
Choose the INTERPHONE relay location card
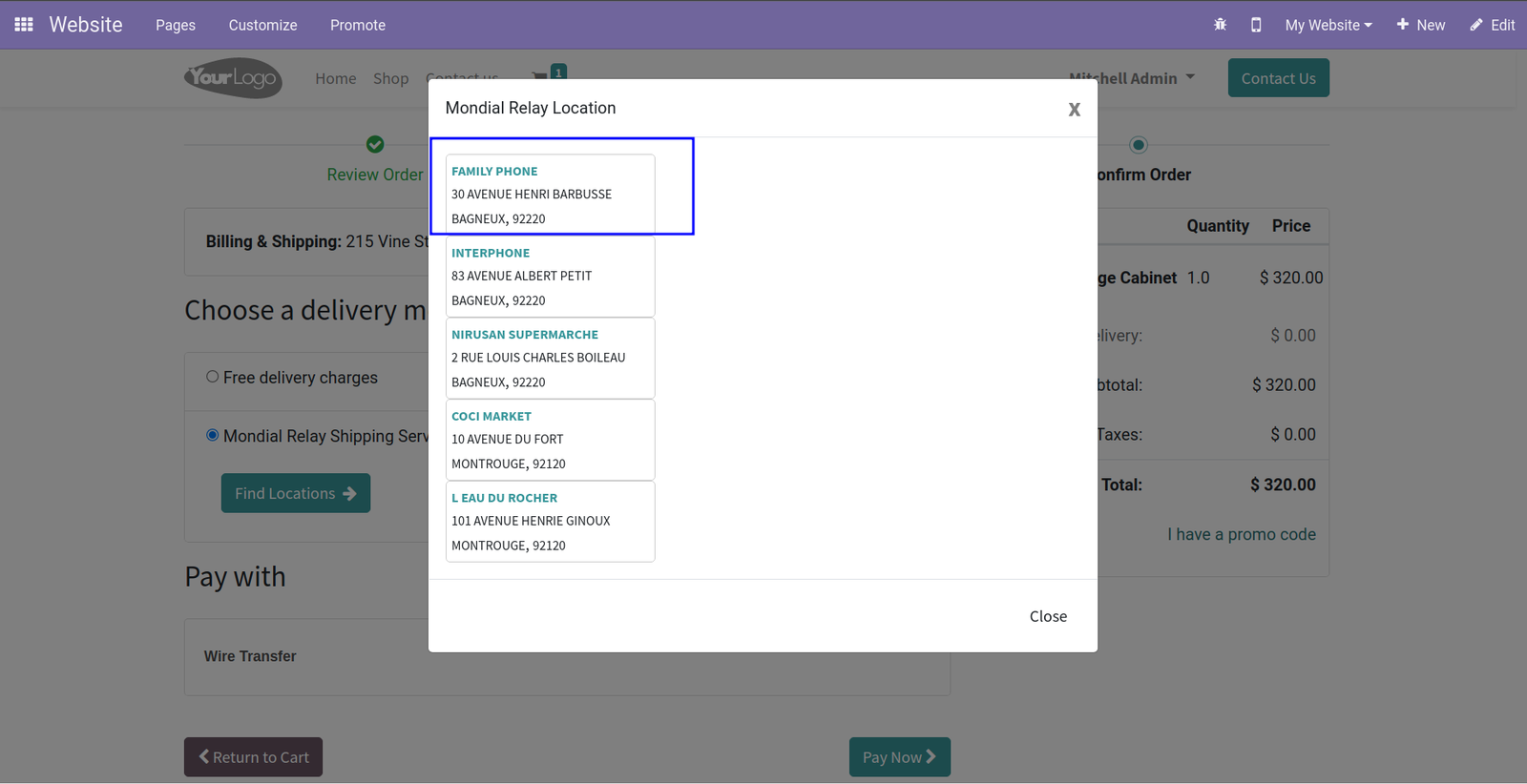click(551, 277)
